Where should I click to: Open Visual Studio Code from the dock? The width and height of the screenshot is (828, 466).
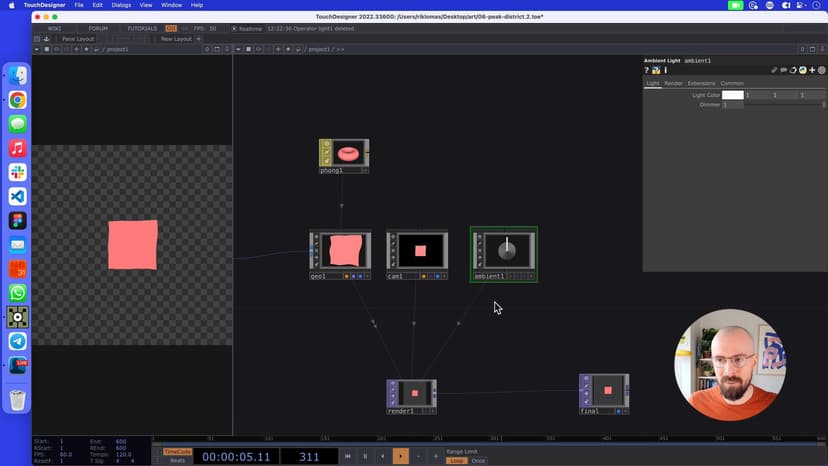point(17,197)
